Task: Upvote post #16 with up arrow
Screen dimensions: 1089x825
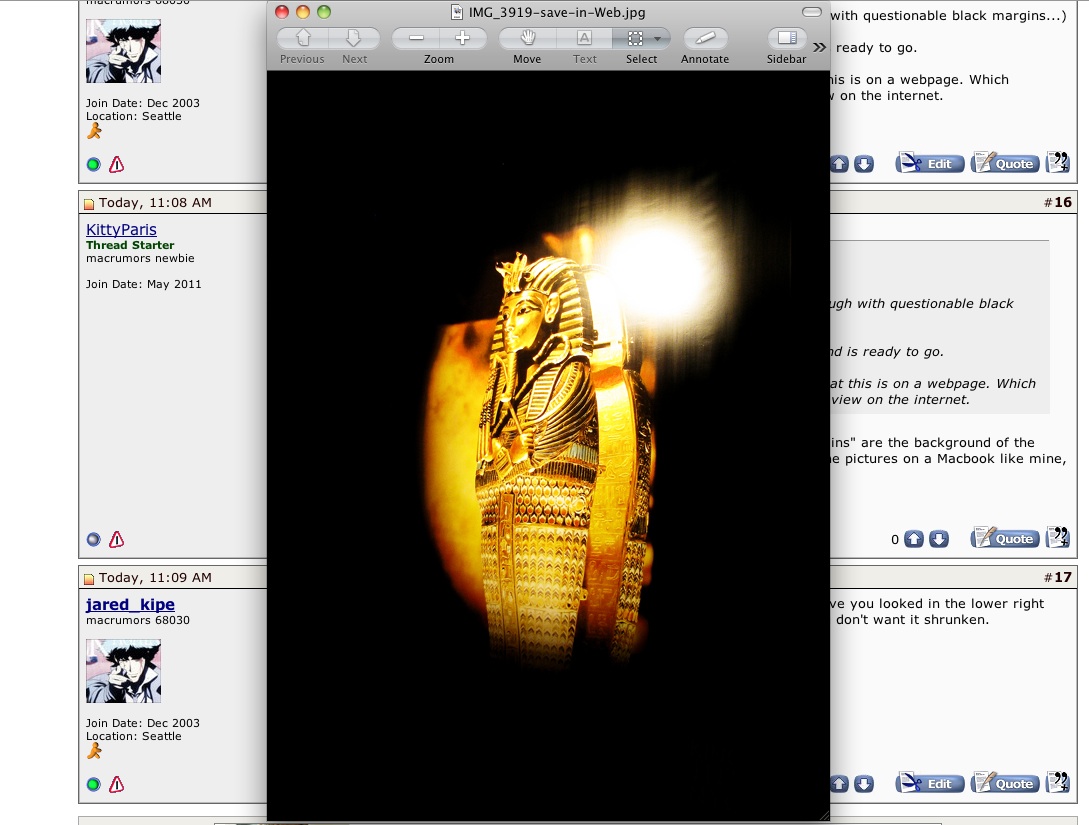Action: pos(914,539)
